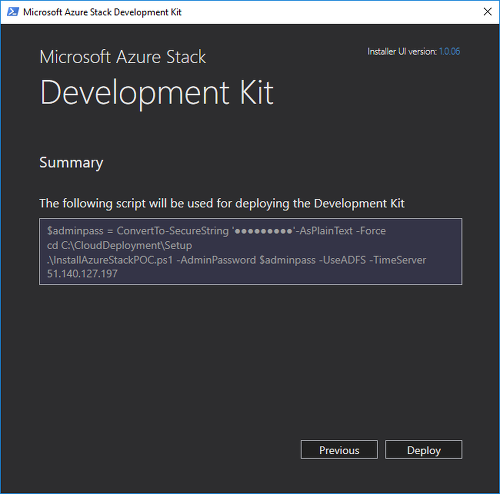Image resolution: width=500 pixels, height=494 pixels.
Task: Click the Summary heading
Action: (x=71, y=163)
